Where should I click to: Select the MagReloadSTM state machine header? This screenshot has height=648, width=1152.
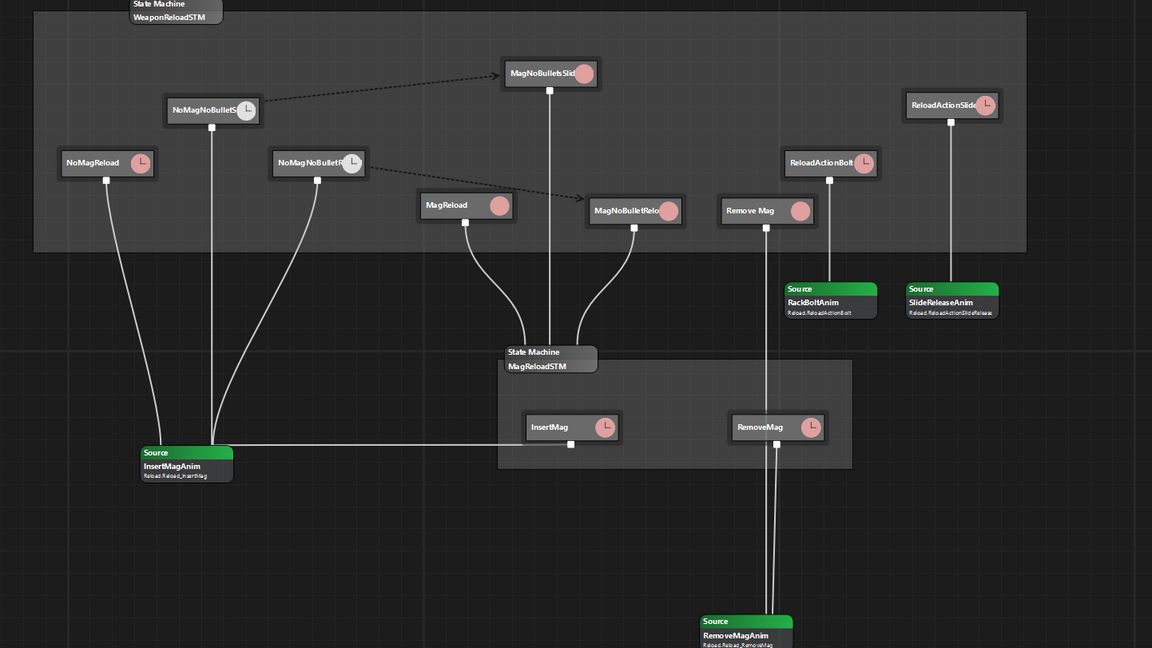(551, 359)
